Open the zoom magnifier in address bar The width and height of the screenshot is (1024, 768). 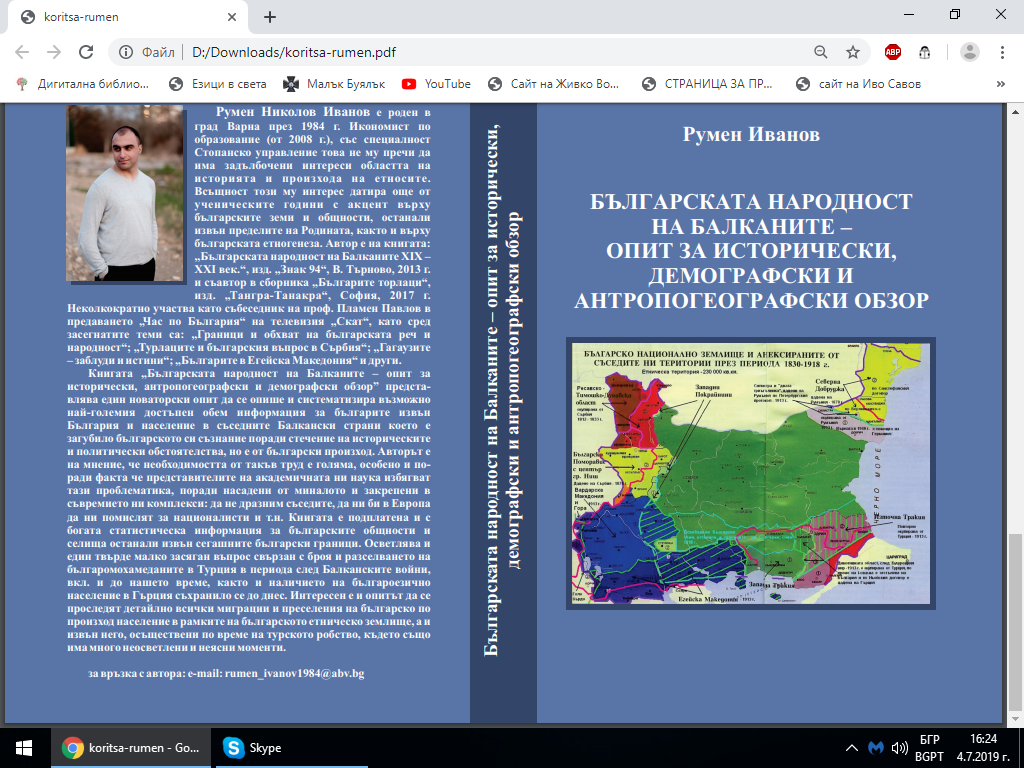pyautogui.click(x=821, y=52)
